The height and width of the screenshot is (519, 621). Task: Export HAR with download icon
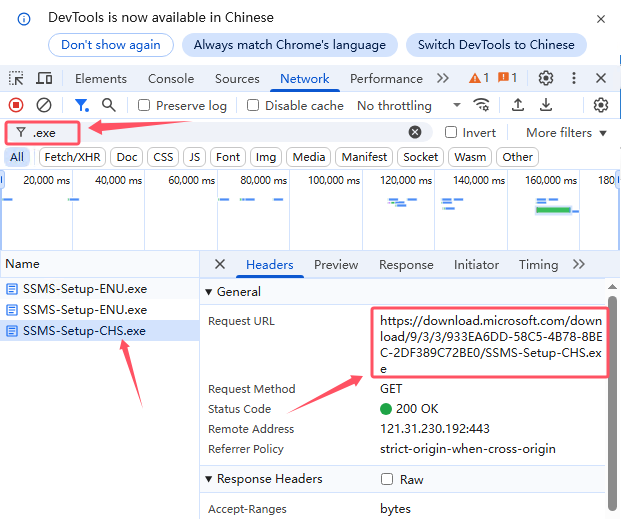[x=546, y=105]
